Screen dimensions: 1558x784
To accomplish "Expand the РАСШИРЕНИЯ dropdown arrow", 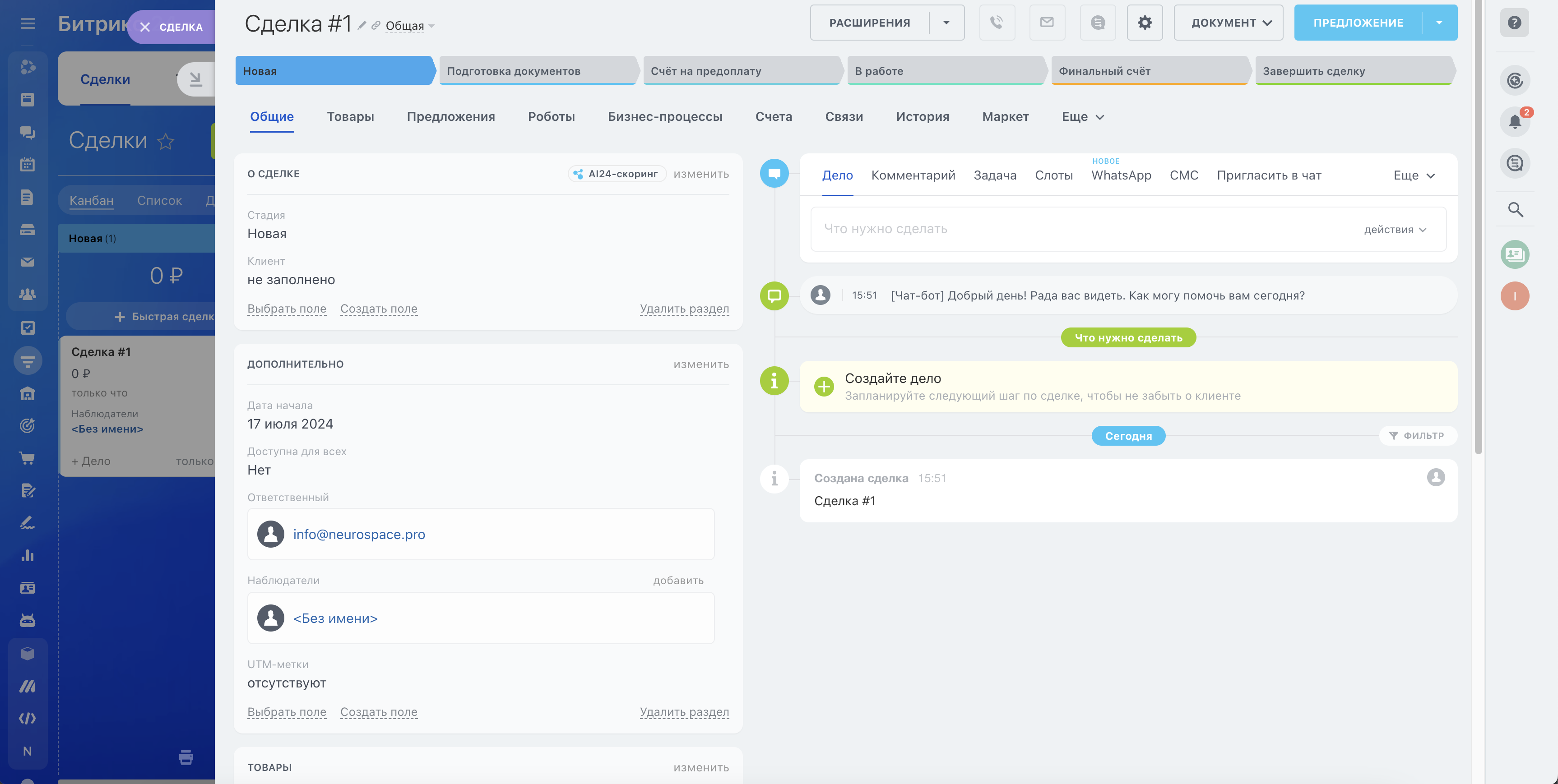I will tap(946, 23).
